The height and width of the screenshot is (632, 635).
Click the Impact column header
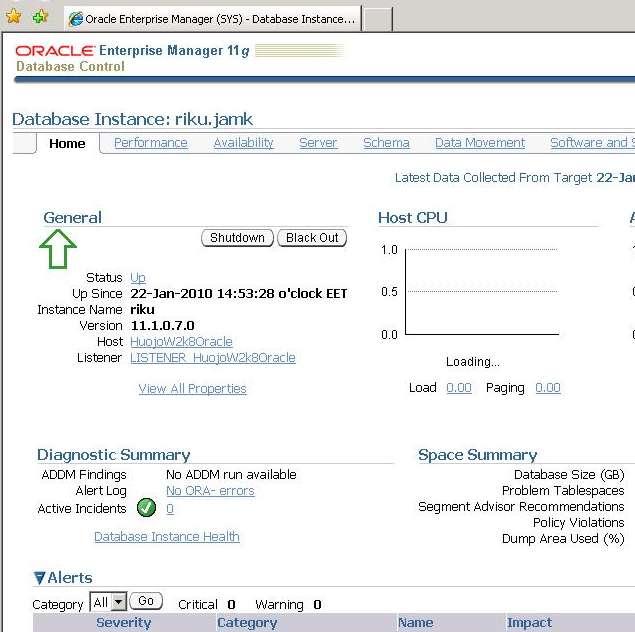click(x=529, y=622)
